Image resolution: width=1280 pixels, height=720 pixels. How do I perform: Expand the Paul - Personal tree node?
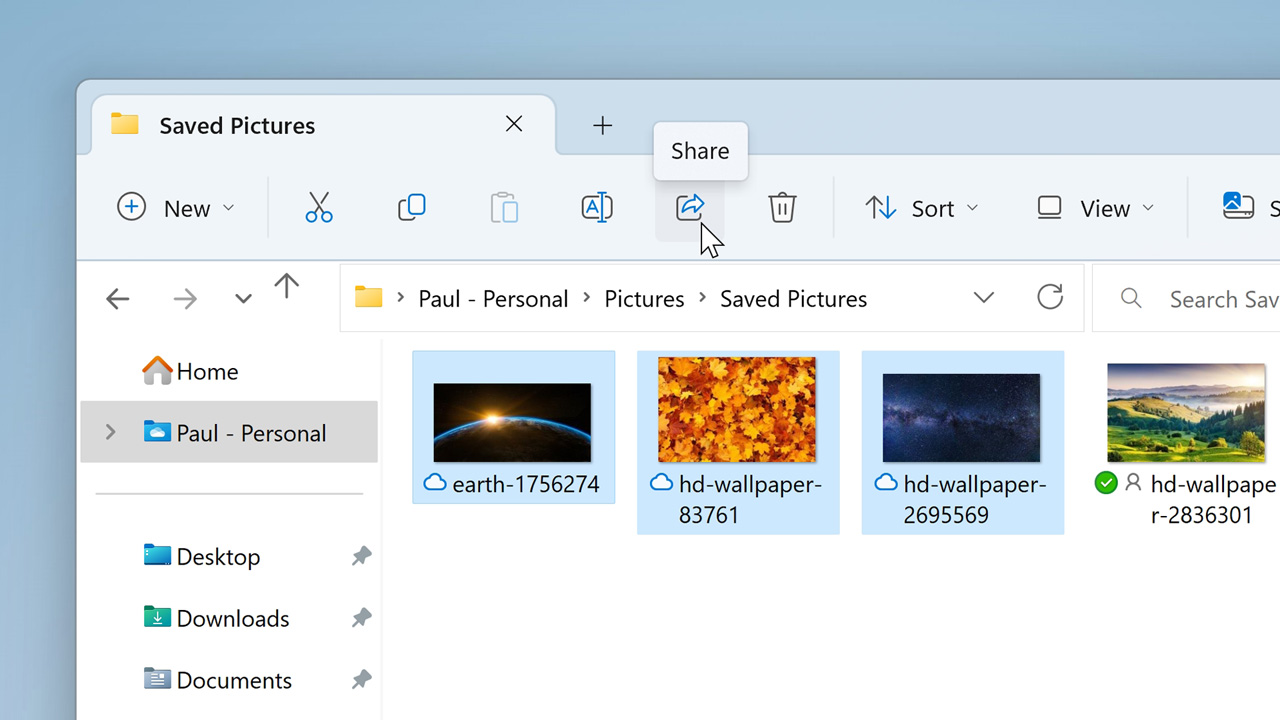111,433
